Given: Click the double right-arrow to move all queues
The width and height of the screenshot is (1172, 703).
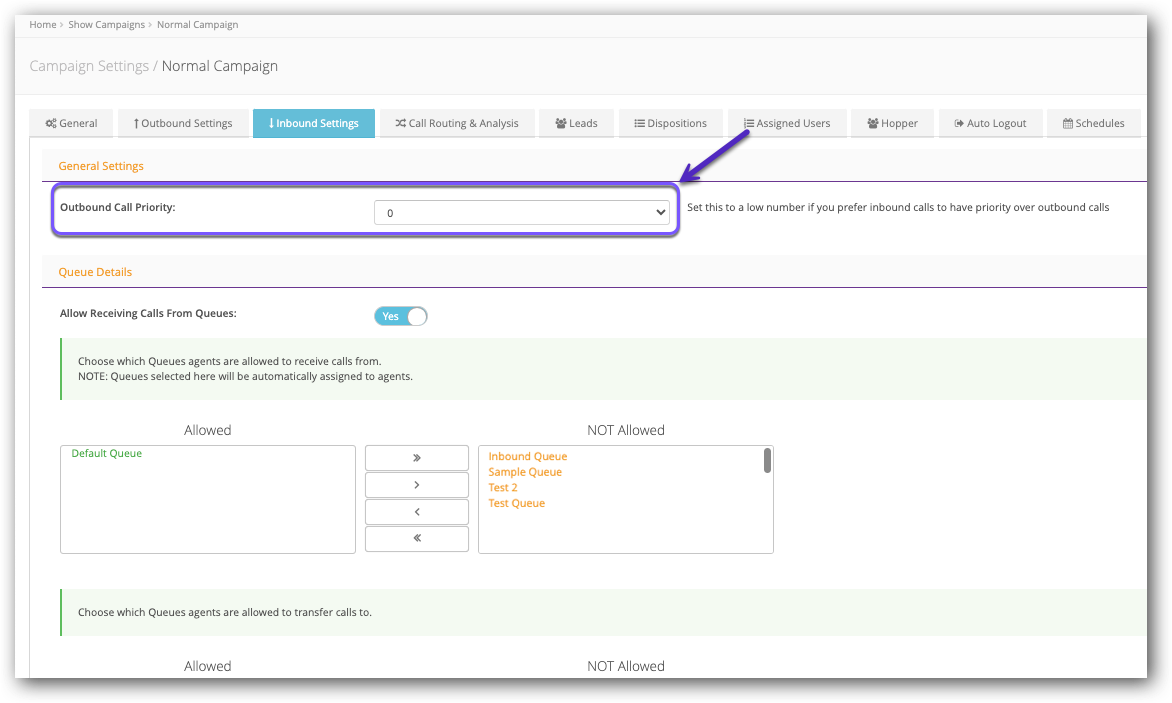Looking at the screenshot, I should (416, 458).
